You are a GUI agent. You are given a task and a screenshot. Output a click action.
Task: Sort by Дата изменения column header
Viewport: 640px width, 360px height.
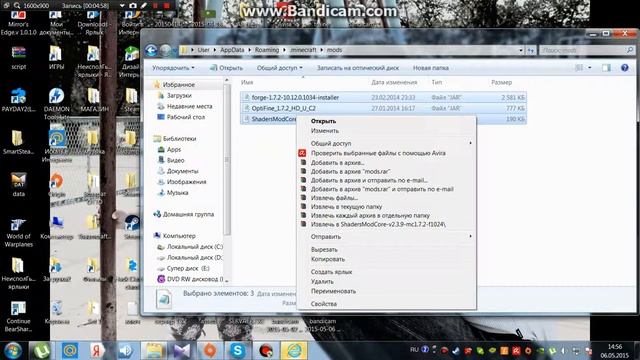tap(394, 82)
